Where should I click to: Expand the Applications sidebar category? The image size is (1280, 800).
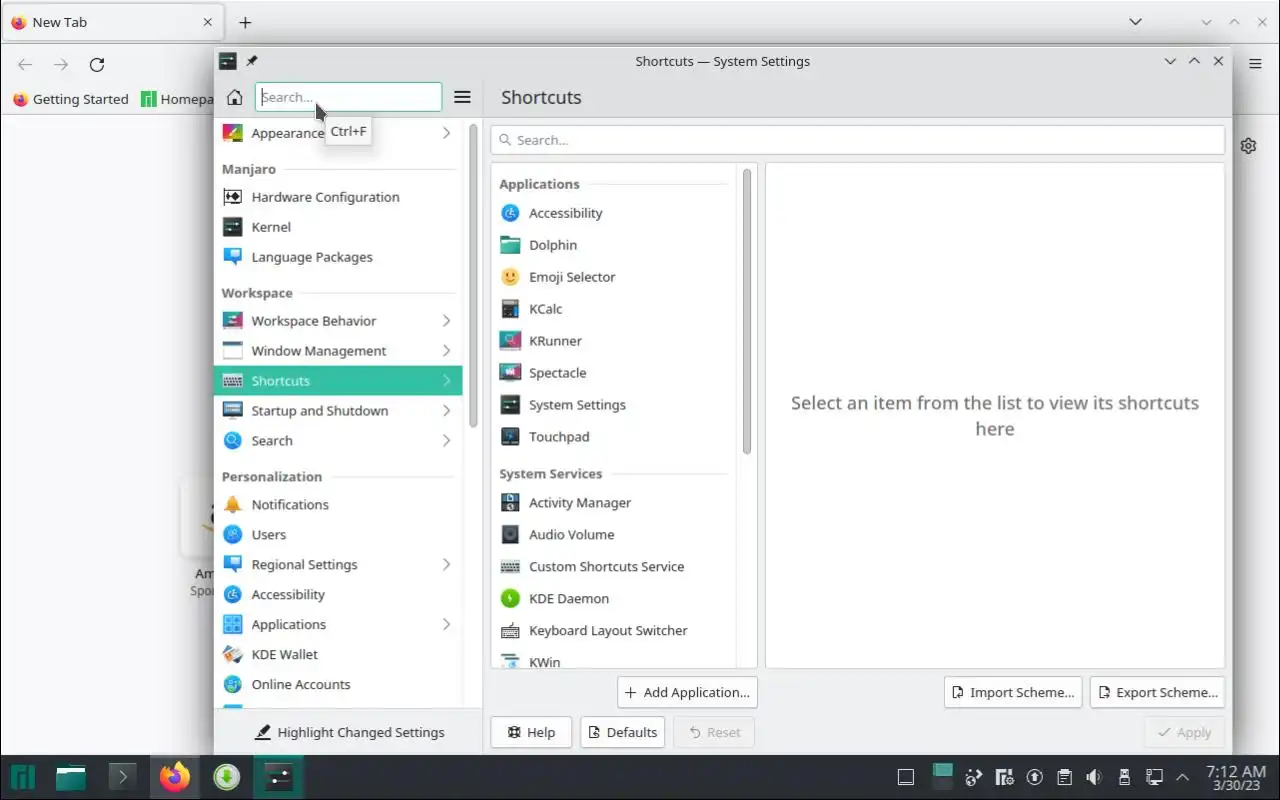click(x=446, y=625)
